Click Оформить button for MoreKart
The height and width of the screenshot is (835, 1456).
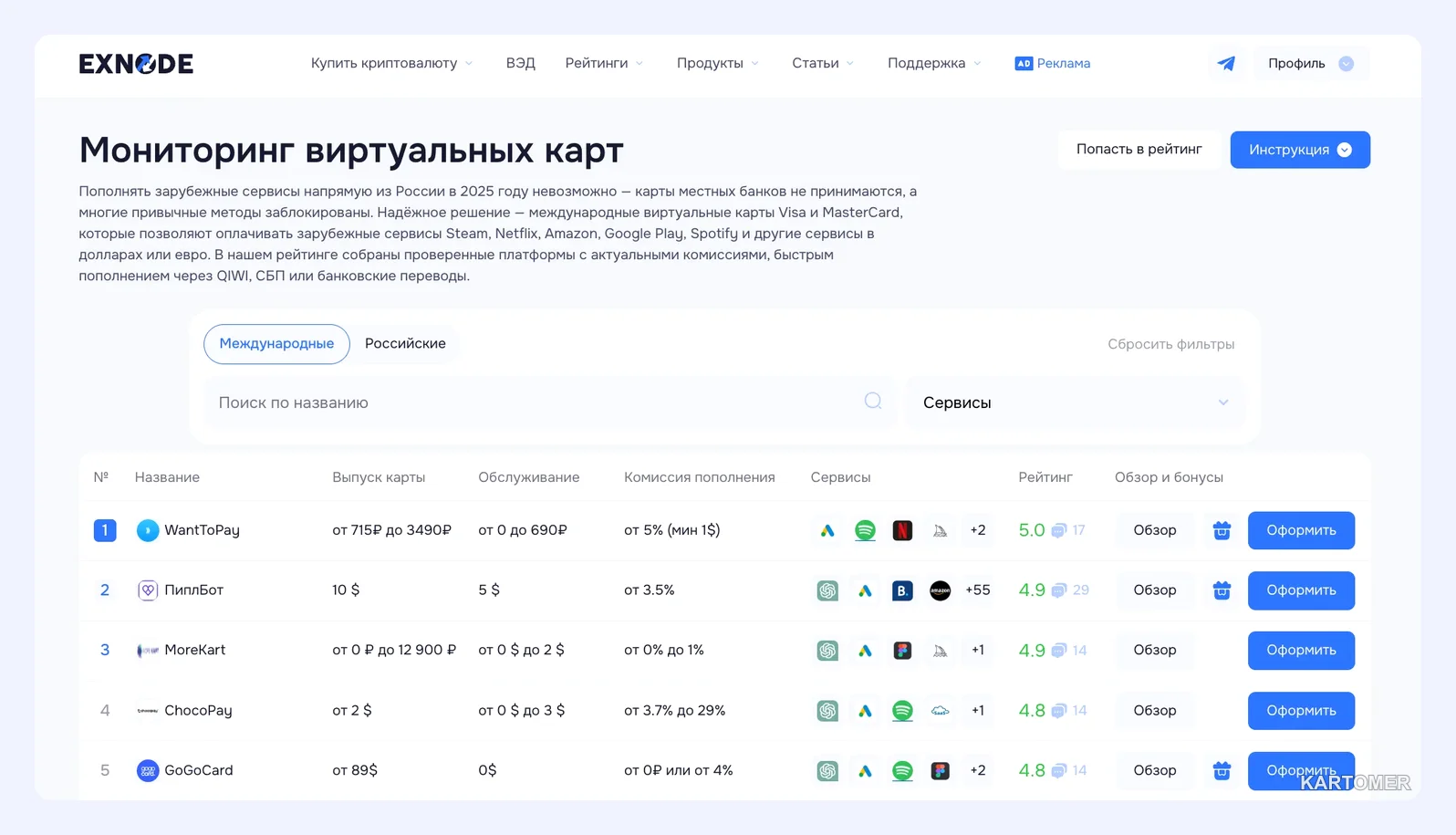pyautogui.click(x=1301, y=651)
